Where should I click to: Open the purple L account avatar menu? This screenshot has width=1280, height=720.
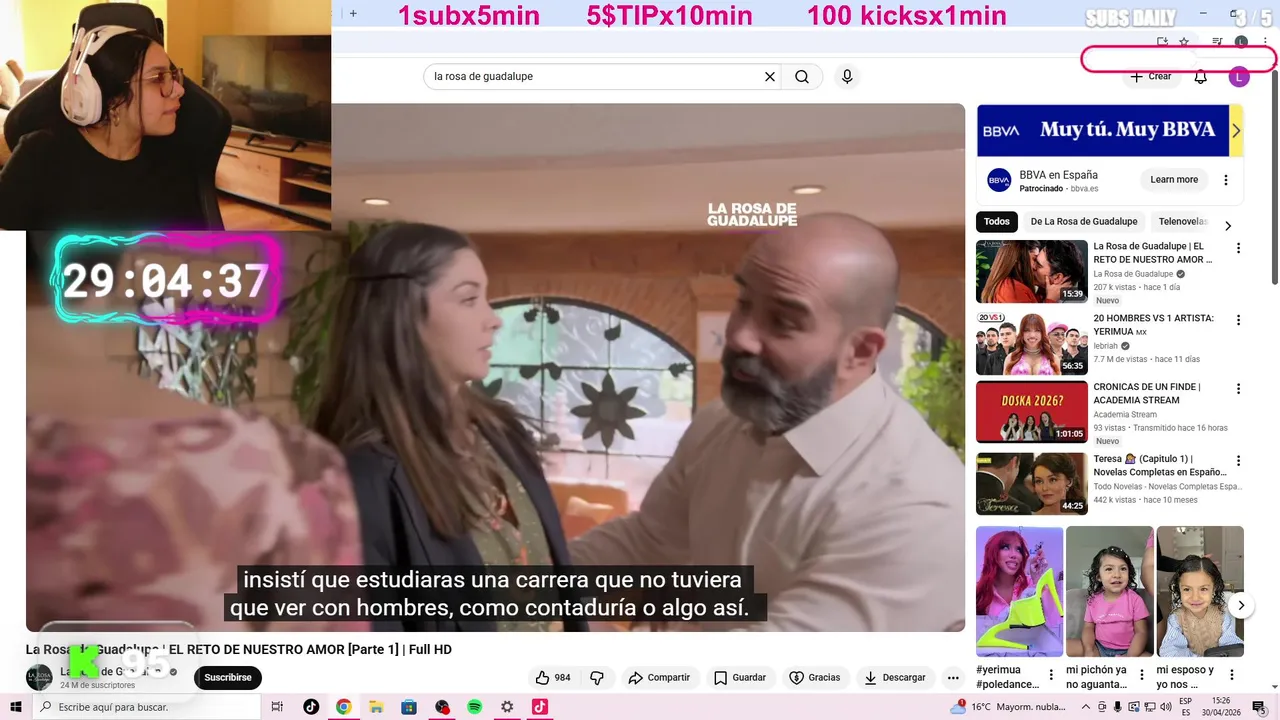click(1239, 77)
